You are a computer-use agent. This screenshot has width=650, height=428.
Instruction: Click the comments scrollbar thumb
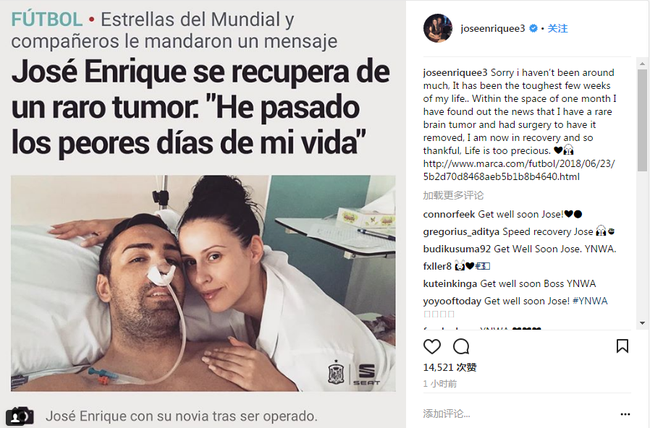click(x=642, y=120)
